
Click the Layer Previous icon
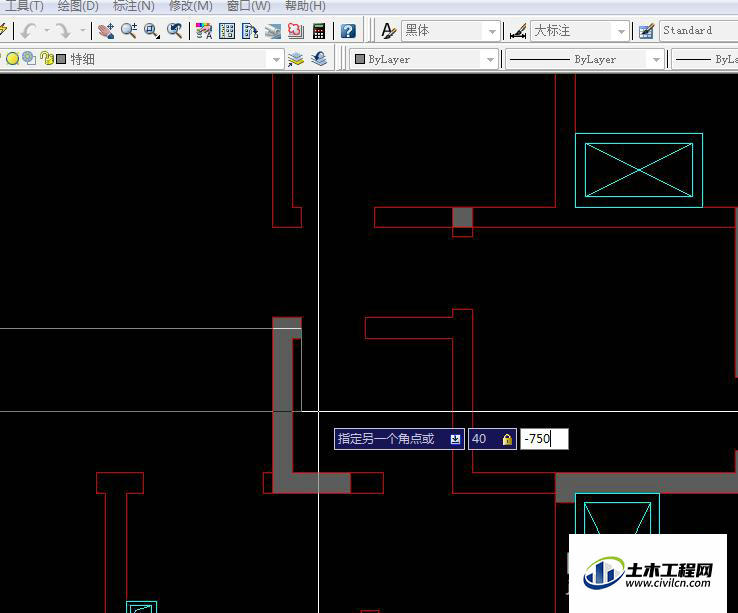tap(319, 59)
